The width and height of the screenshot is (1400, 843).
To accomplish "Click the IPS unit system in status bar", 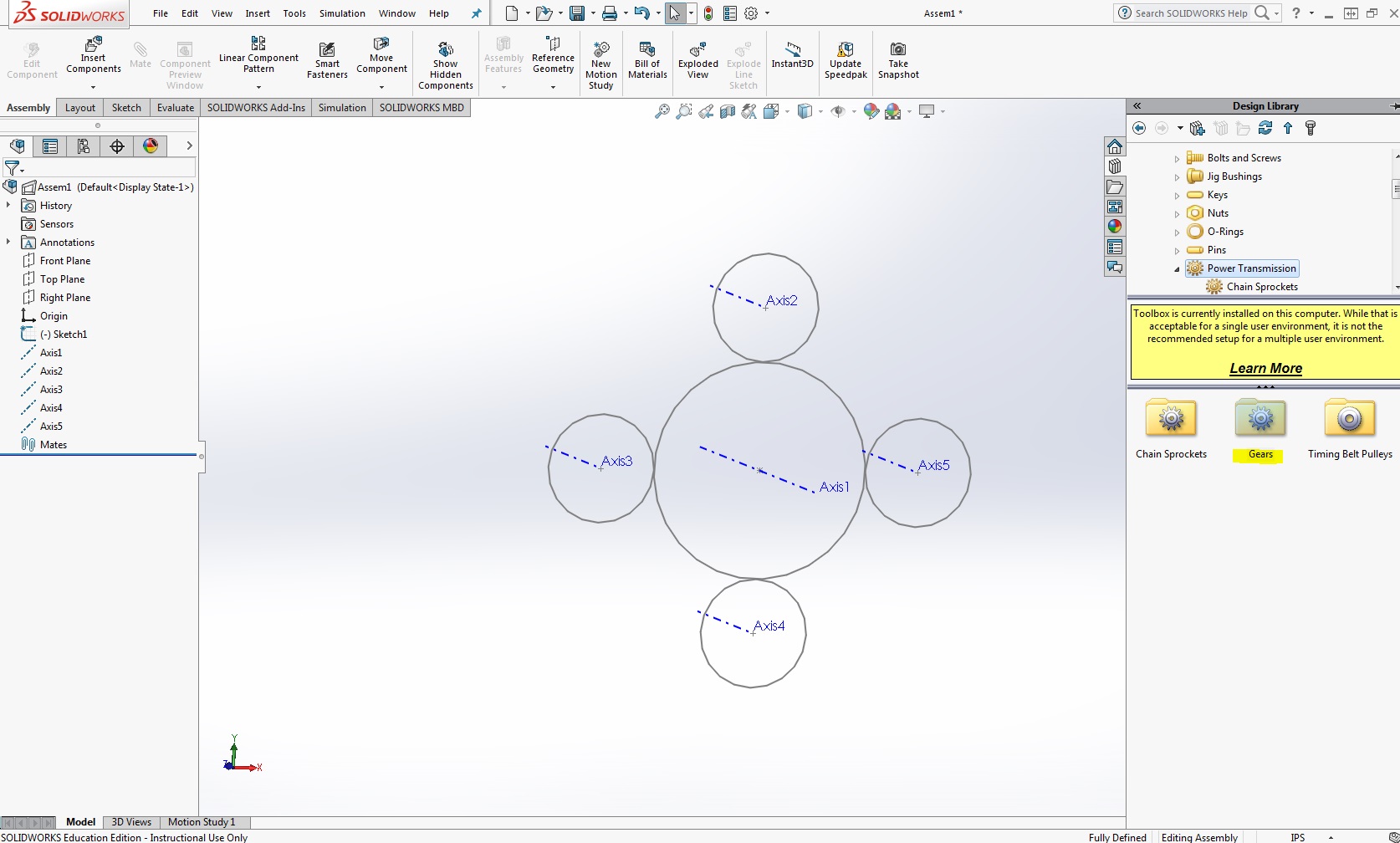I will (x=1297, y=837).
